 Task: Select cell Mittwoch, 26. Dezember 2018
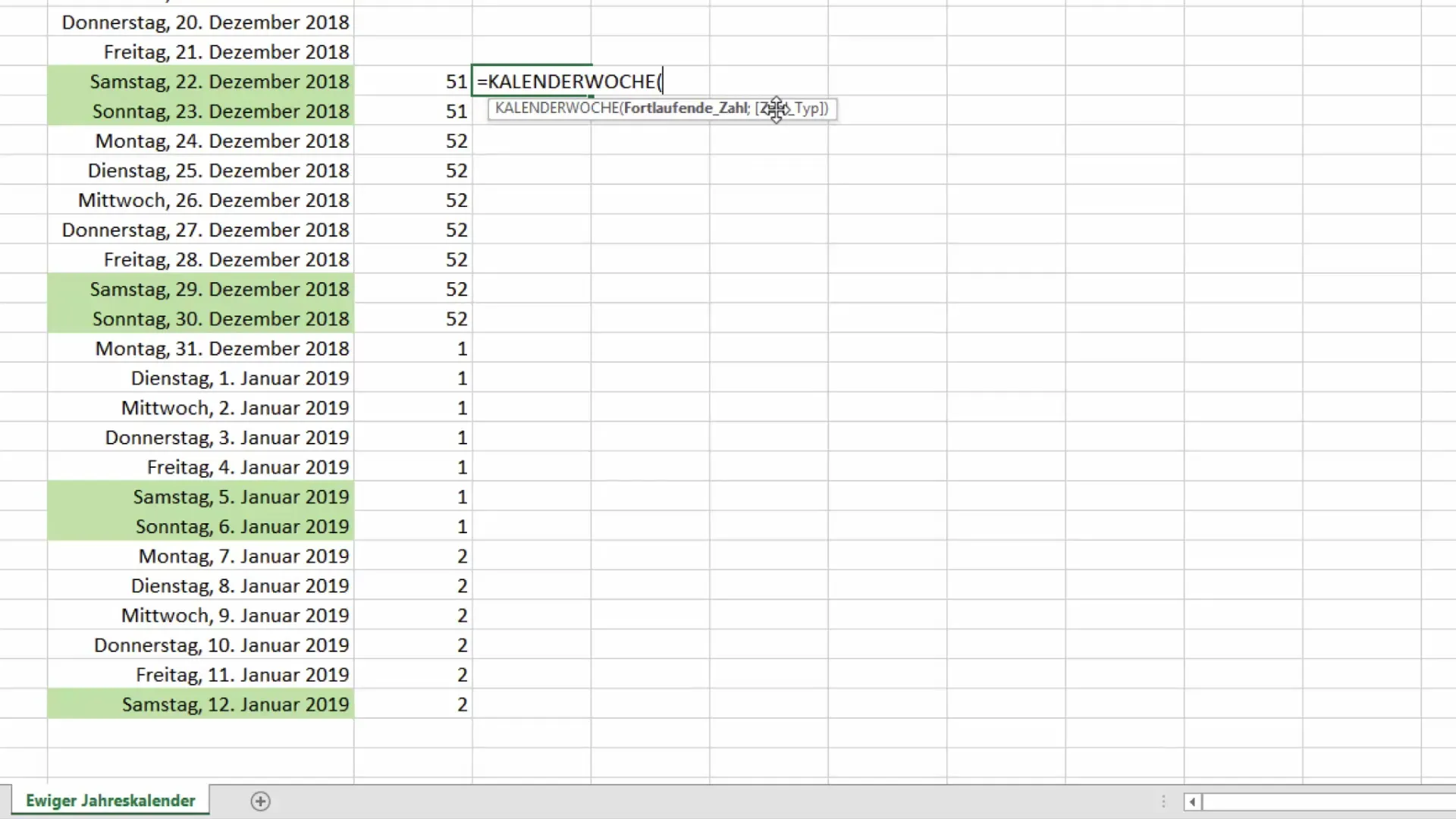click(x=201, y=199)
